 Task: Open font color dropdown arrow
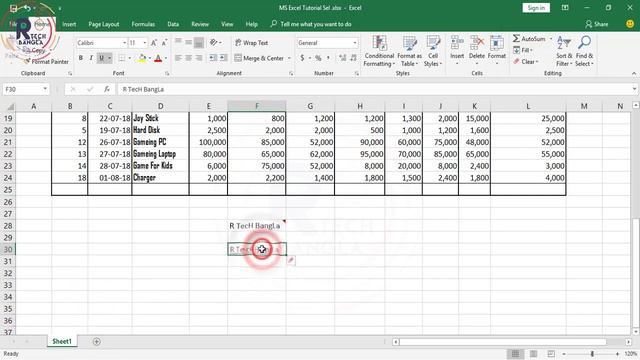pos(166,58)
